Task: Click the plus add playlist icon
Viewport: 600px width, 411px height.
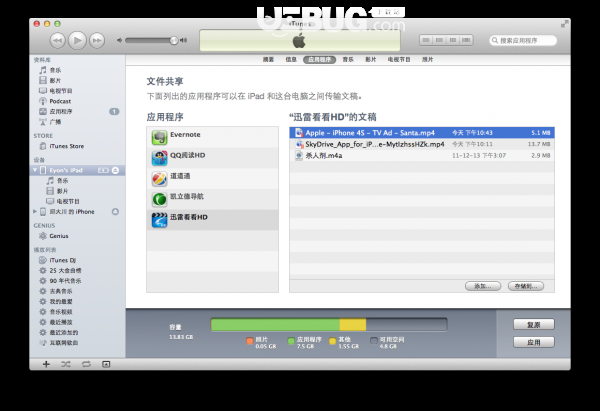Action: tap(46, 364)
